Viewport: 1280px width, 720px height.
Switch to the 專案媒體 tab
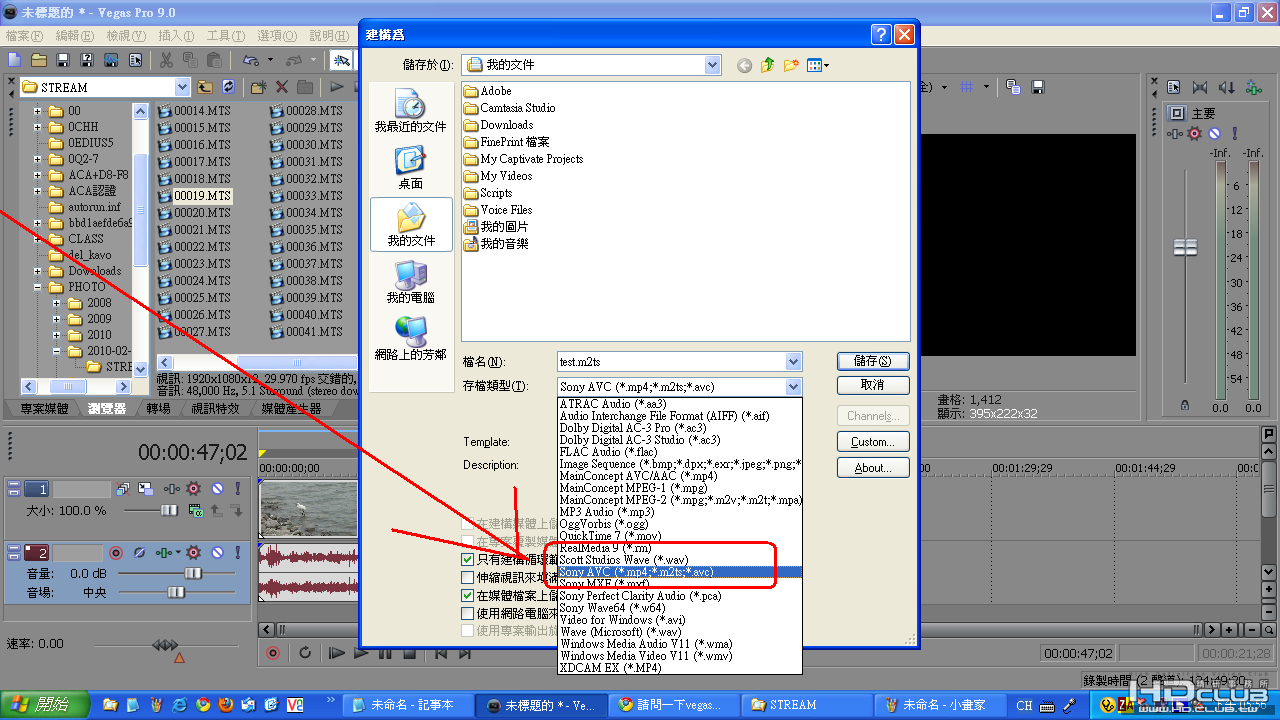pos(44,408)
